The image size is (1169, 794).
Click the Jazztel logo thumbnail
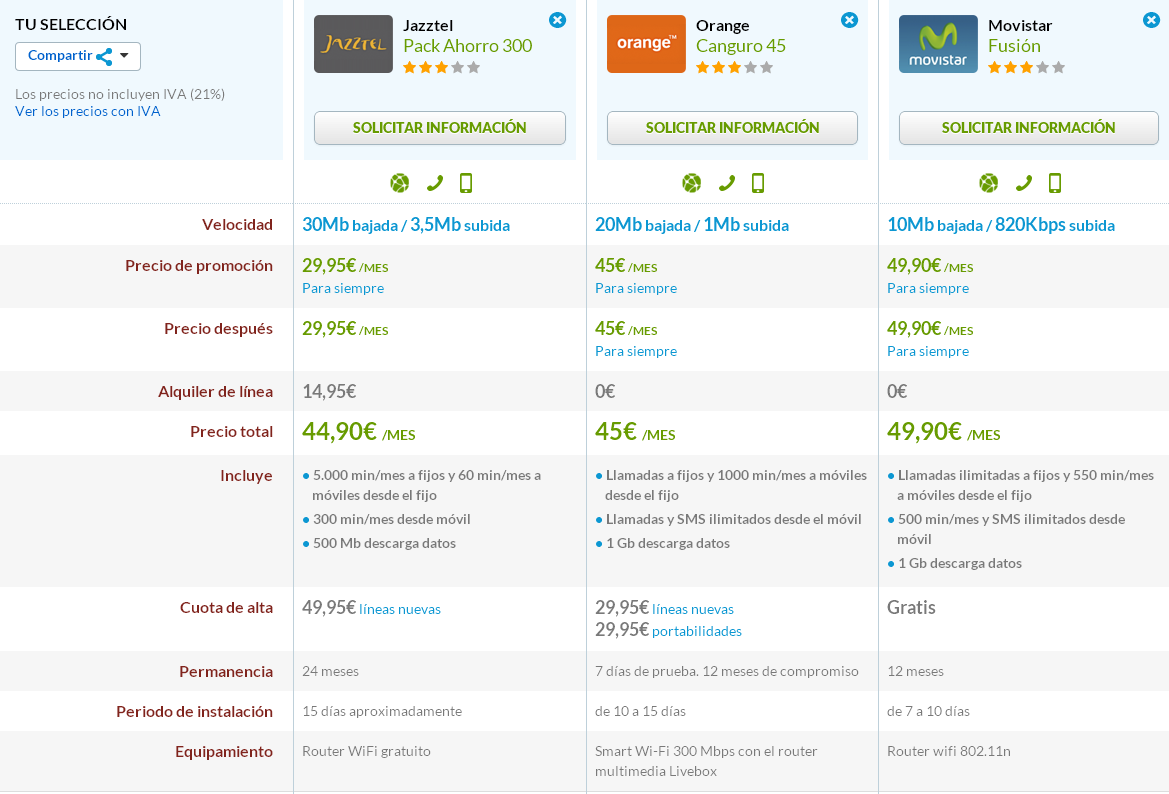click(353, 44)
